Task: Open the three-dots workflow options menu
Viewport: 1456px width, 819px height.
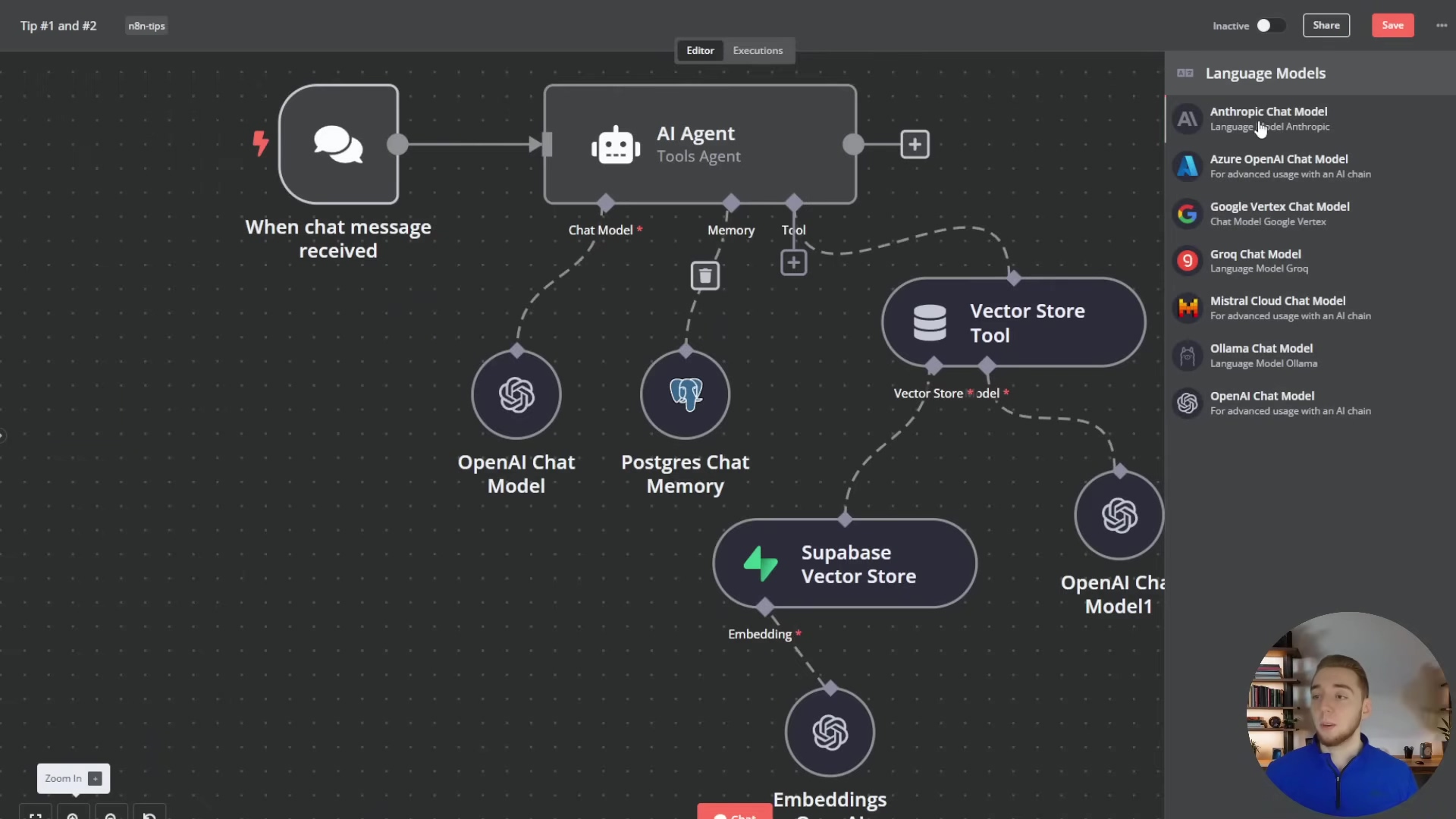Action: (1441, 26)
